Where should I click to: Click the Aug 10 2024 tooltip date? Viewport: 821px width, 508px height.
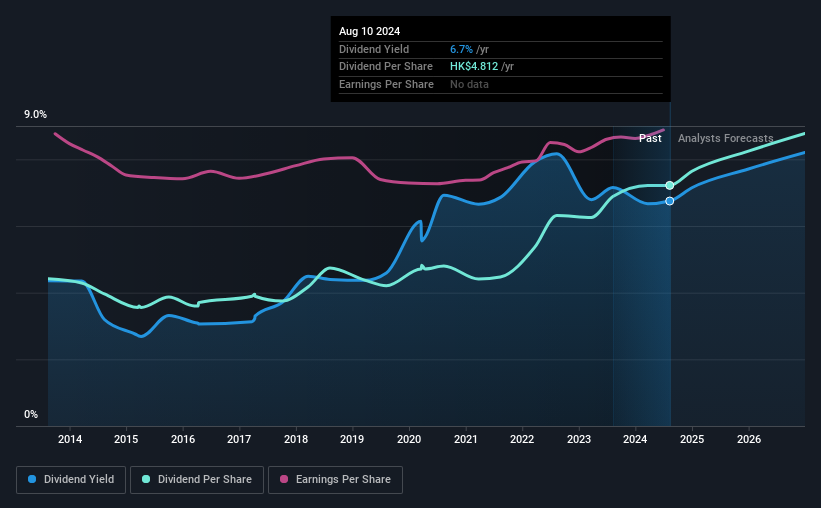pos(369,31)
